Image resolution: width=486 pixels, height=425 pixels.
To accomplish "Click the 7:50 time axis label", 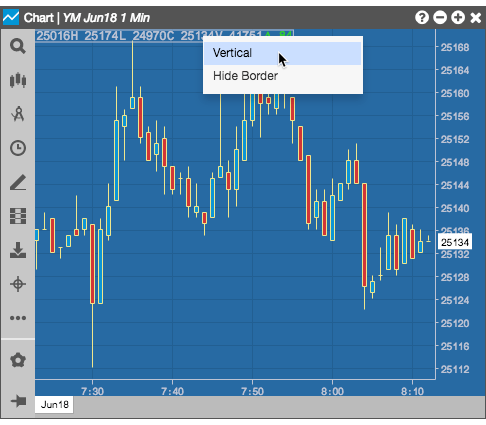I will click(x=252, y=391).
